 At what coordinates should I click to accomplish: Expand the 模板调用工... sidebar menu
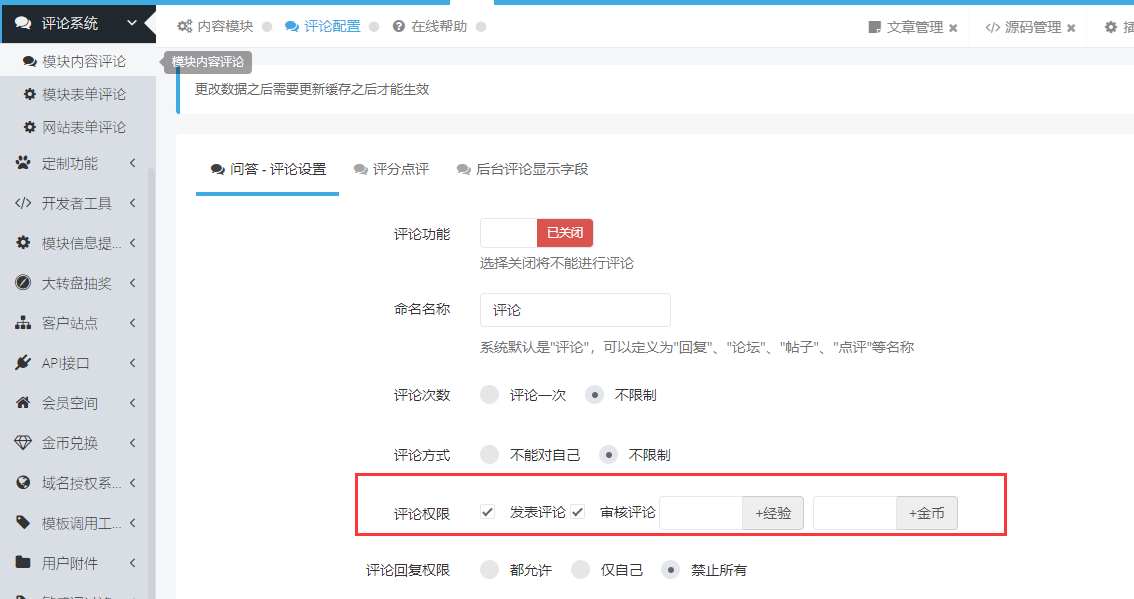132,522
